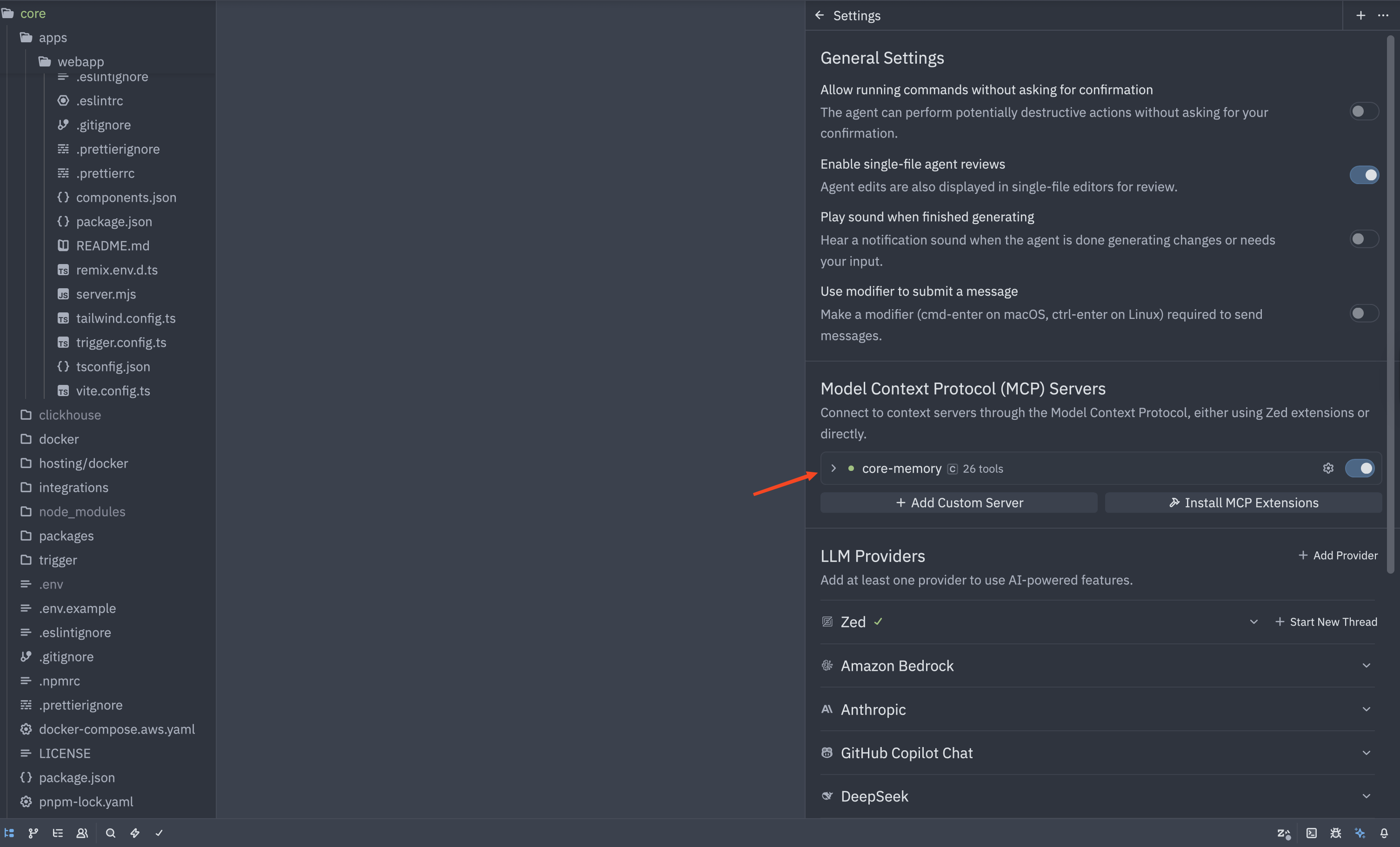The height and width of the screenshot is (847, 1400).
Task: Open package.json under webapp
Action: pos(113,222)
